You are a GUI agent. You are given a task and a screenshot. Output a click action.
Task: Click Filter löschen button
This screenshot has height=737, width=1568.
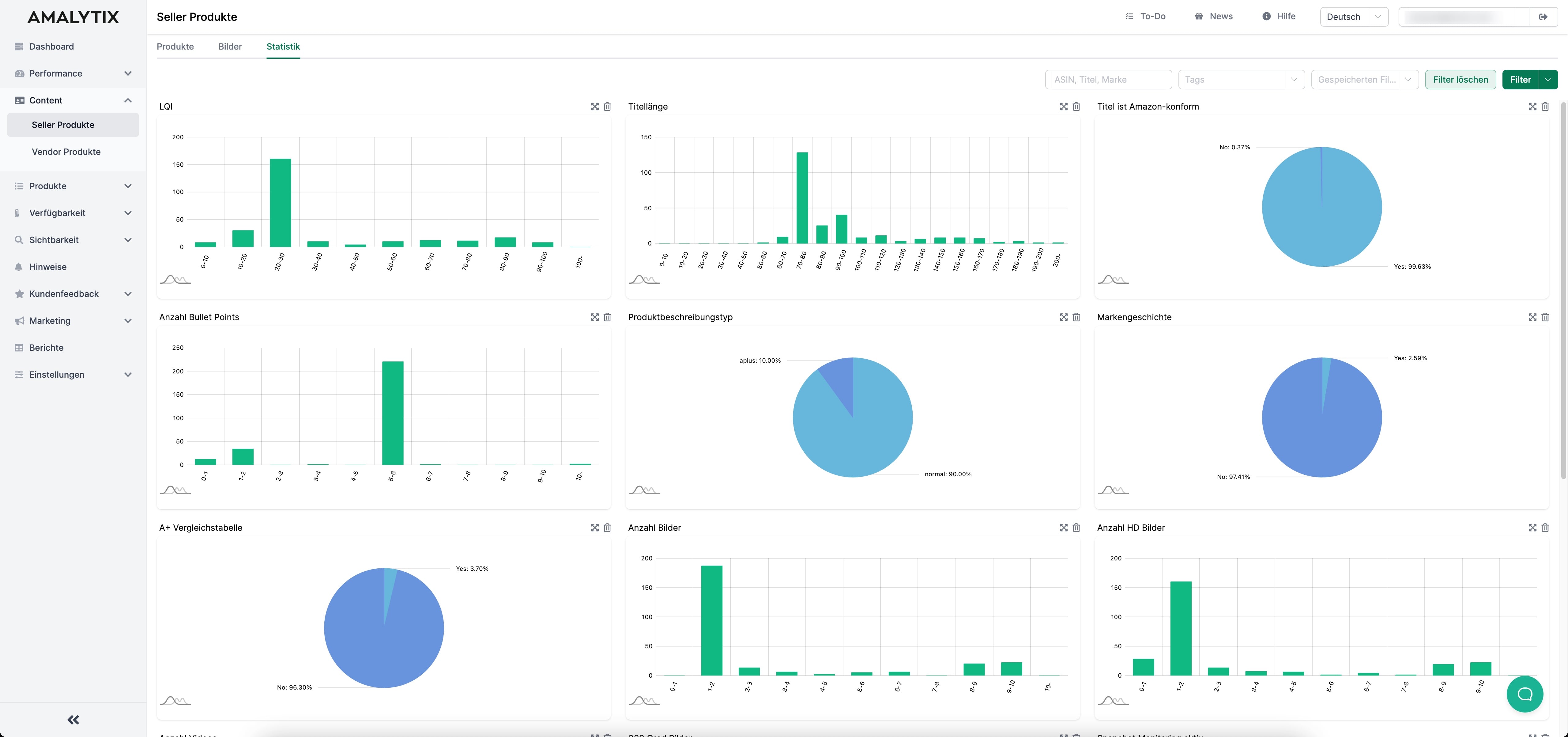click(x=1460, y=80)
